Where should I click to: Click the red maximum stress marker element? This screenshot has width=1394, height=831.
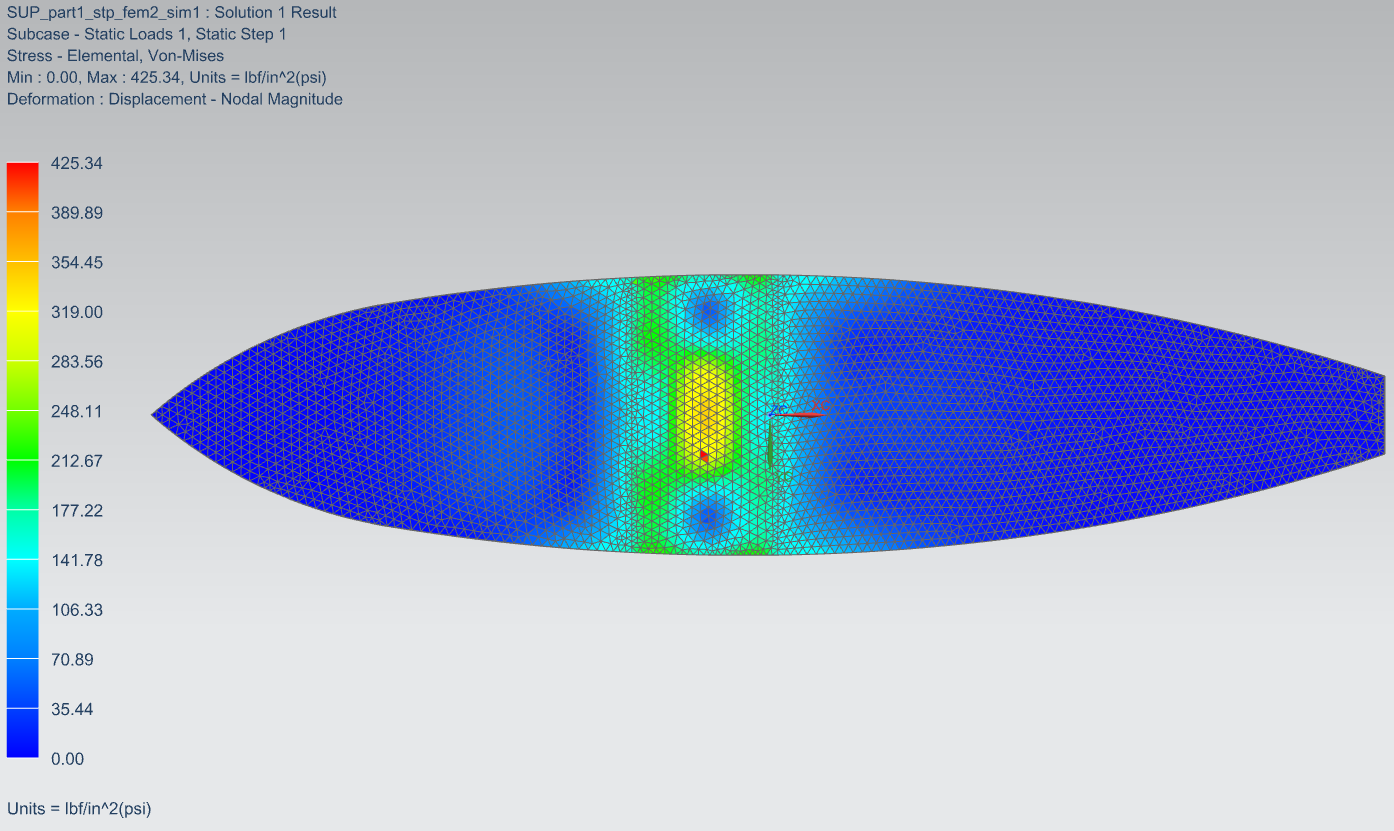coord(704,456)
